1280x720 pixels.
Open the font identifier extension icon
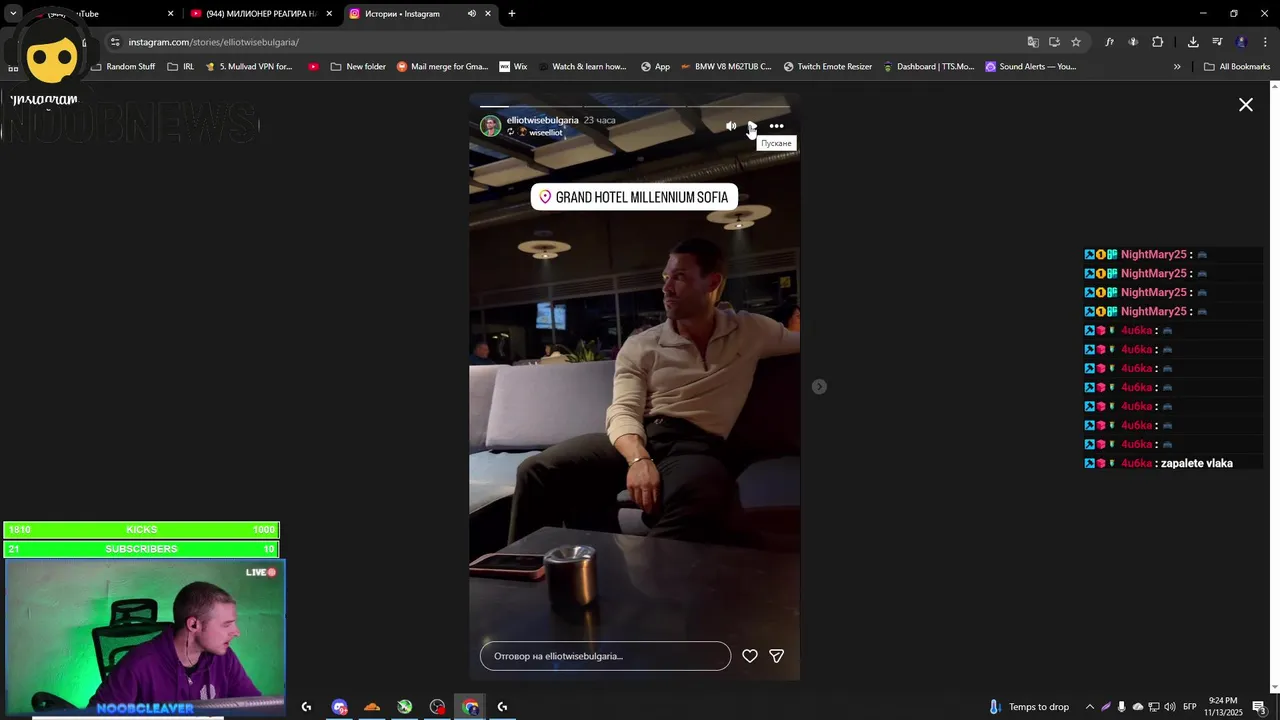pyautogui.click(x=1109, y=42)
